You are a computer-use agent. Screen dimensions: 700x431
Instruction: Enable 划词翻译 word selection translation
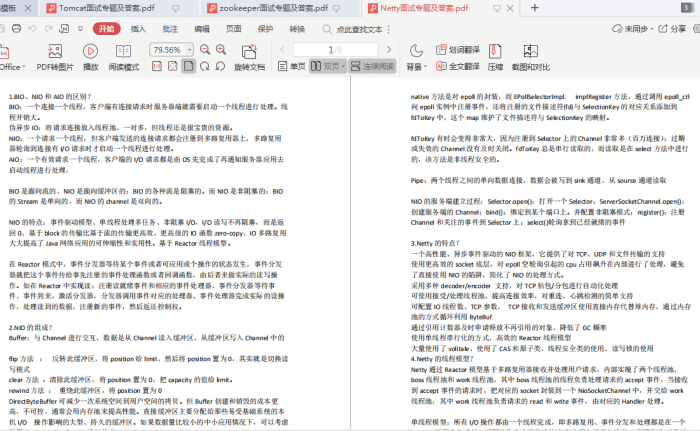(x=458, y=50)
